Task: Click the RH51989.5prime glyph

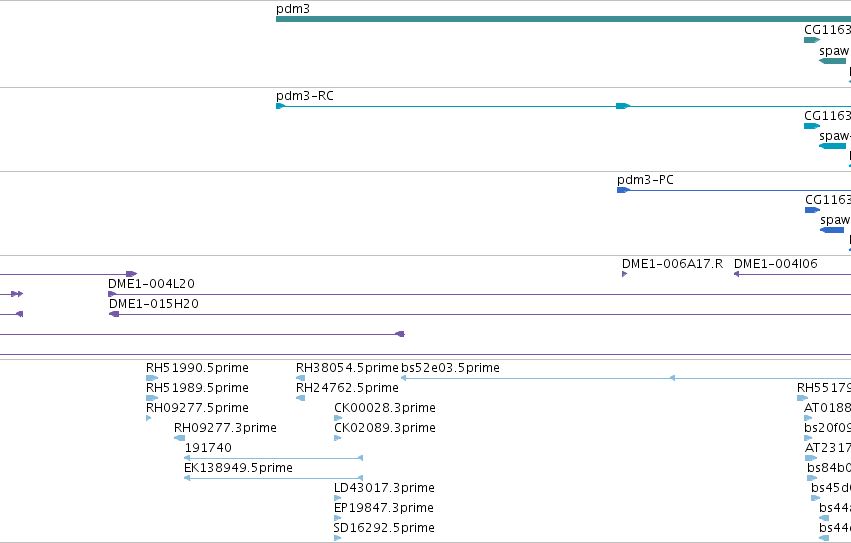Action: tap(152, 398)
